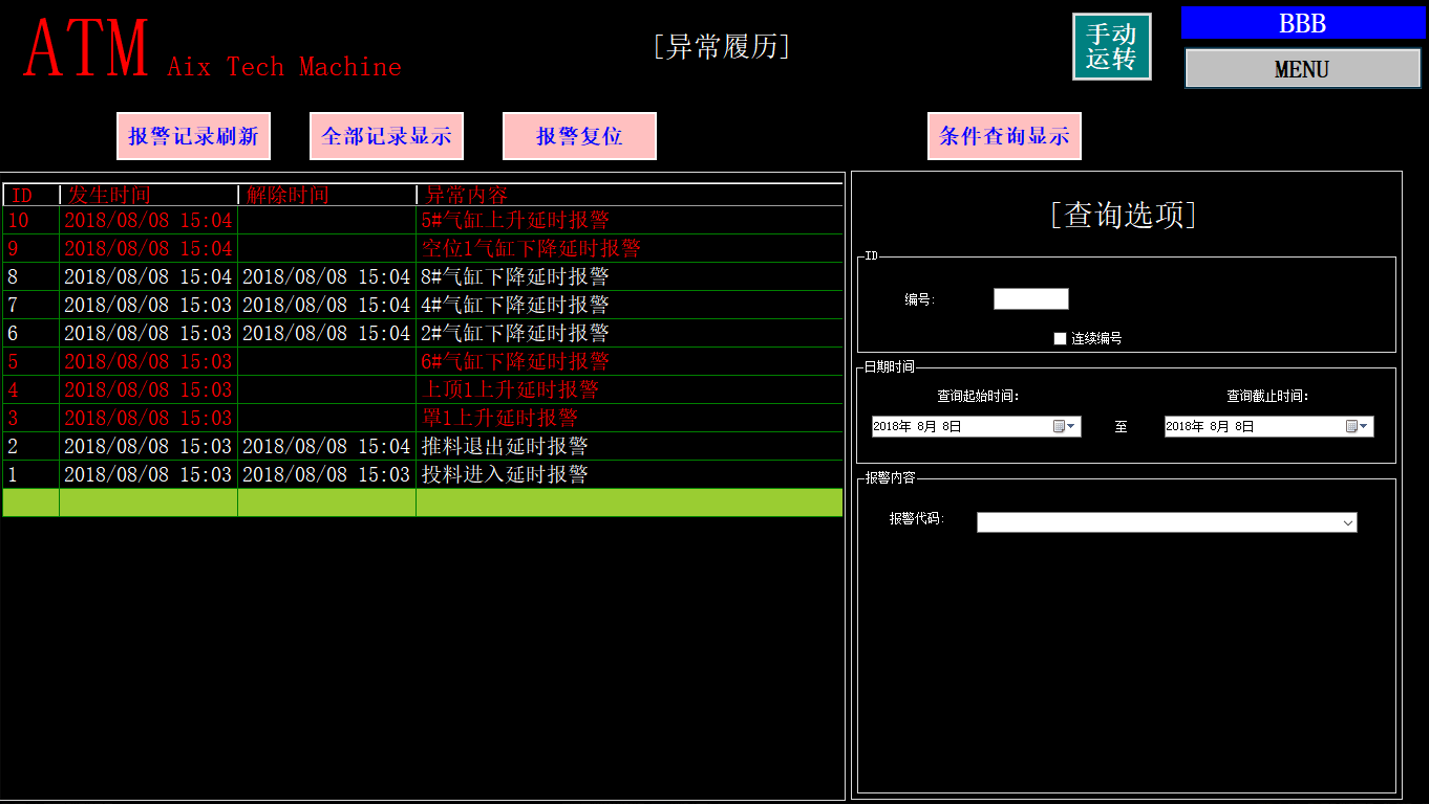Image resolution: width=1429 pixels, height=804 pixels.
Task: Click the 报警记录刷新 refresh button
Action: click(193, 135)
